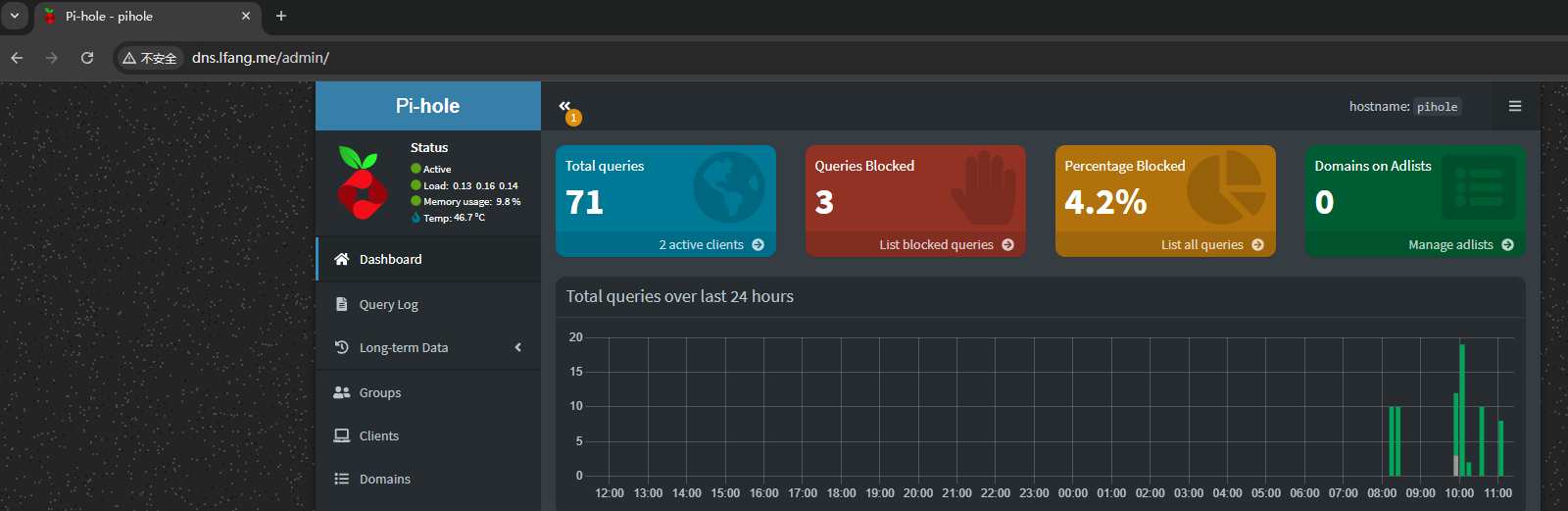Viewport: 1568px width, 511px height.
Task: Click the Percentage Blocked value 4.2%
Action: point(1105,202)
